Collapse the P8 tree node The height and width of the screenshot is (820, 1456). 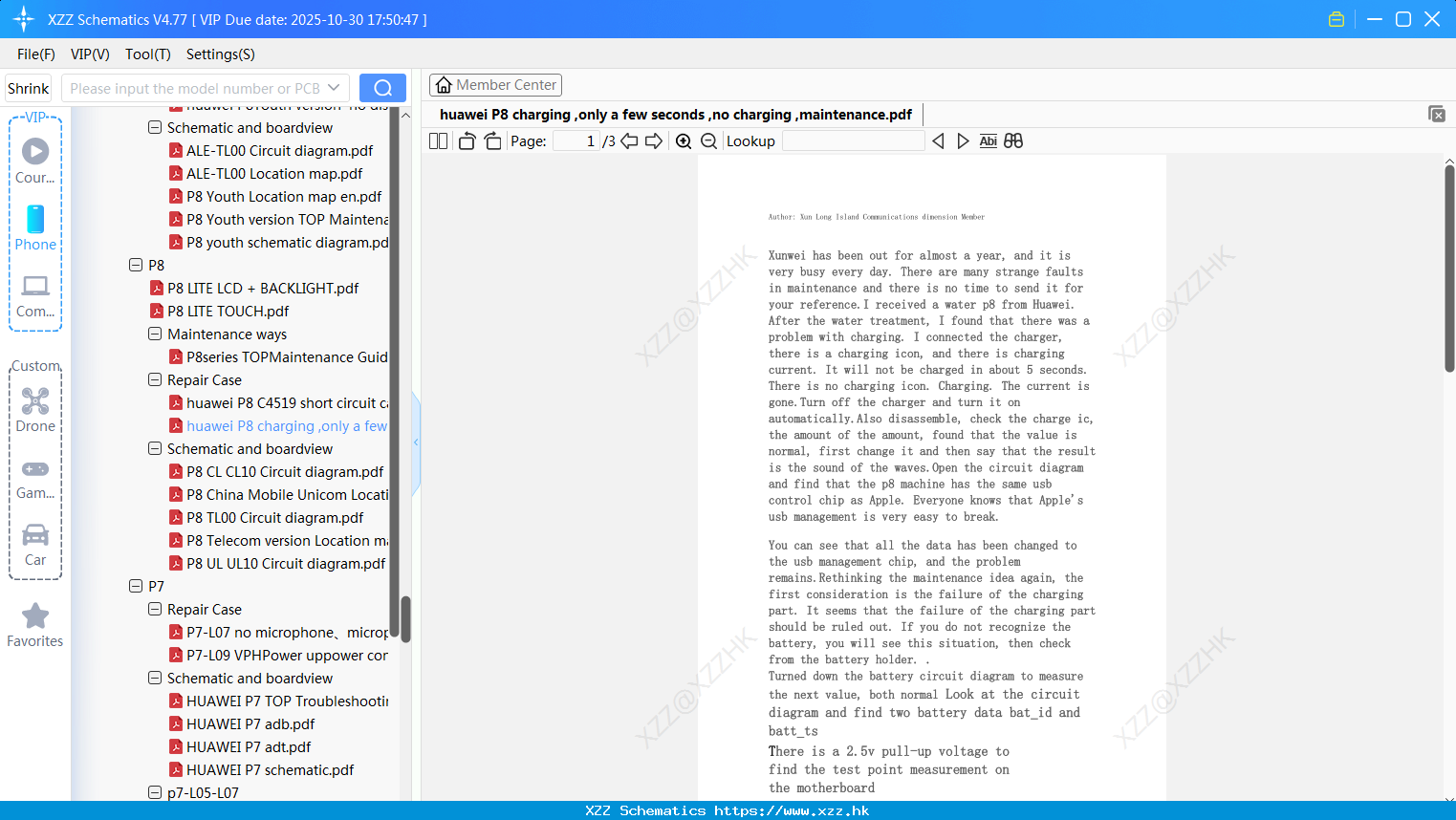[136, 265]
